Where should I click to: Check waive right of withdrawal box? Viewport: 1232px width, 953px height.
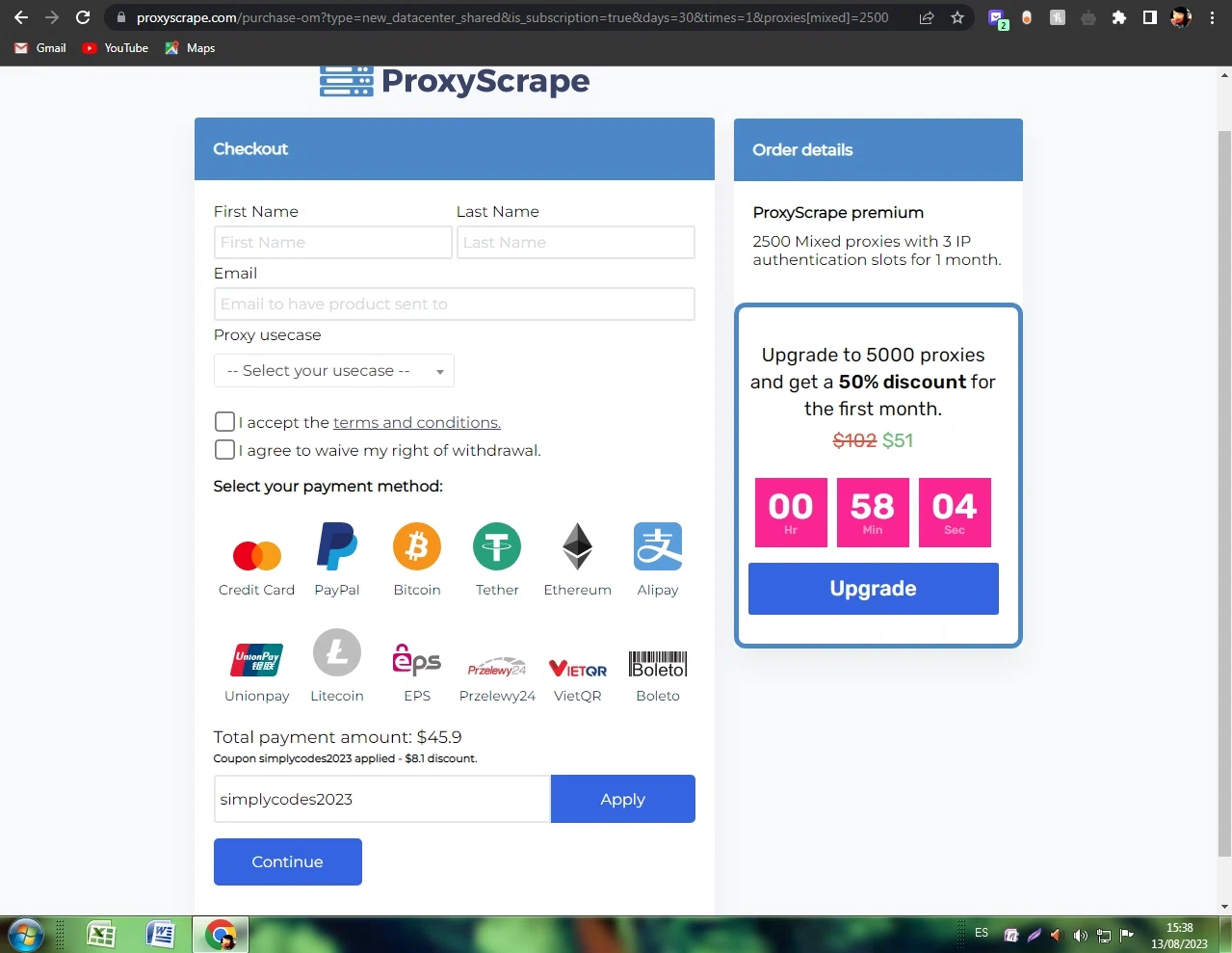[224, 450]
